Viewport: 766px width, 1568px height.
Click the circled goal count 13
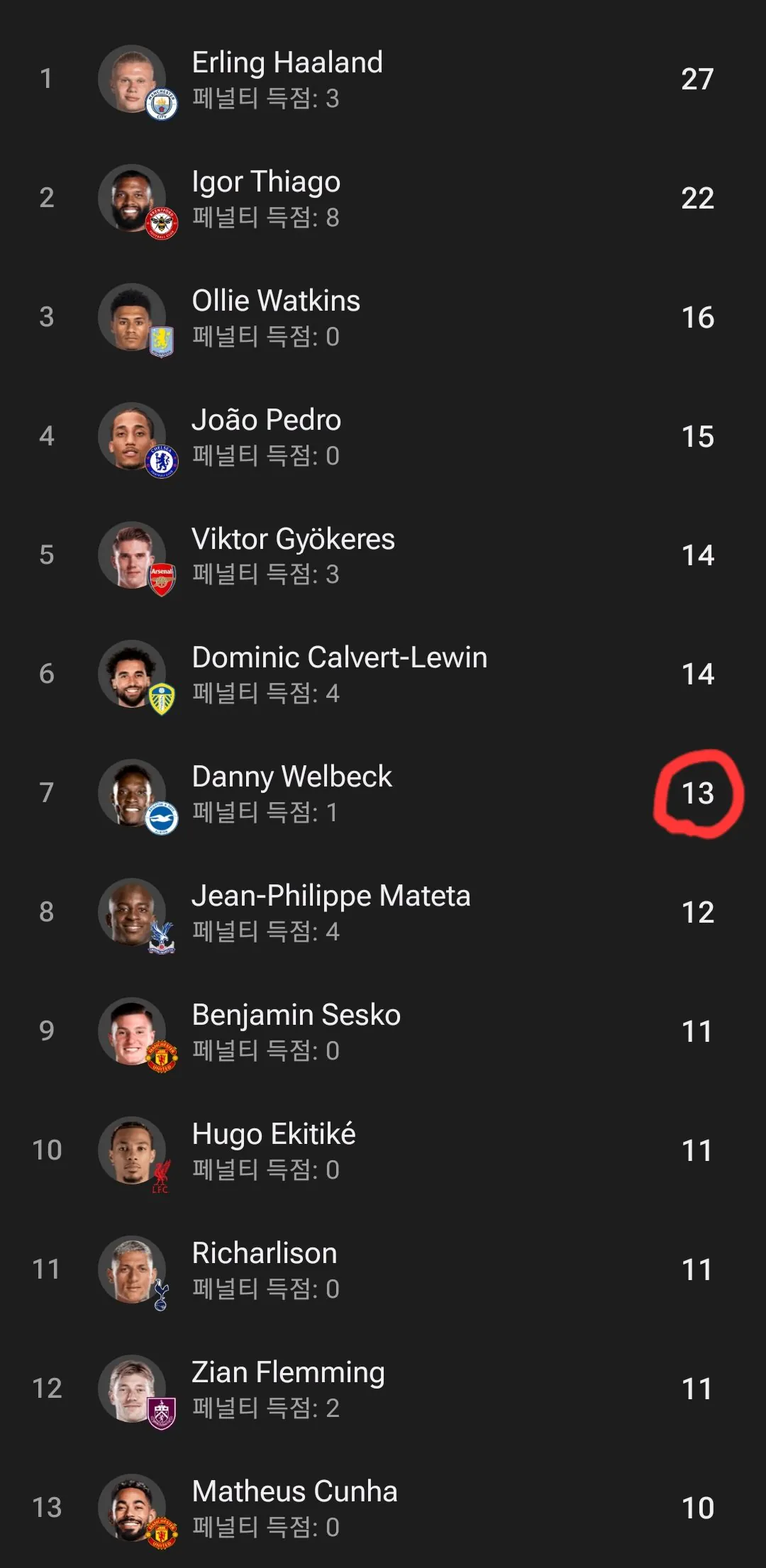coord(698,794)
